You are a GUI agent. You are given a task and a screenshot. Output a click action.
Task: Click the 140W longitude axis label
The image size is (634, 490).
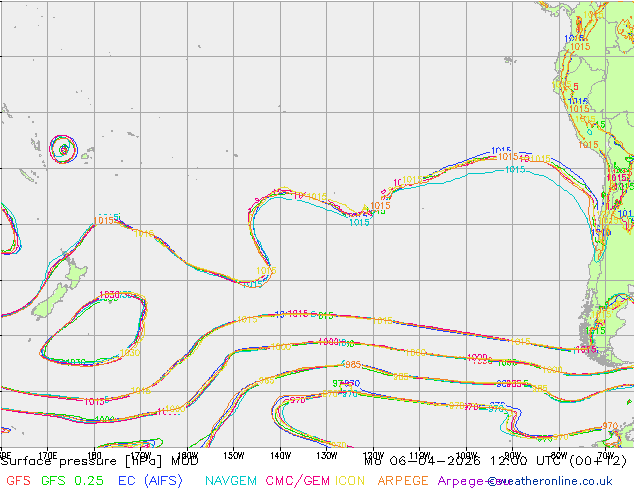(280, 456)
